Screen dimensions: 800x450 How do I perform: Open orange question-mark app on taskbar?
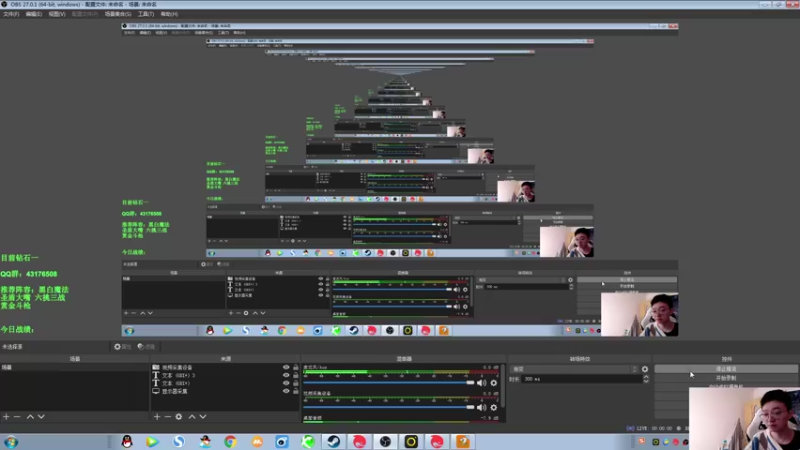[x=463, y=441]
